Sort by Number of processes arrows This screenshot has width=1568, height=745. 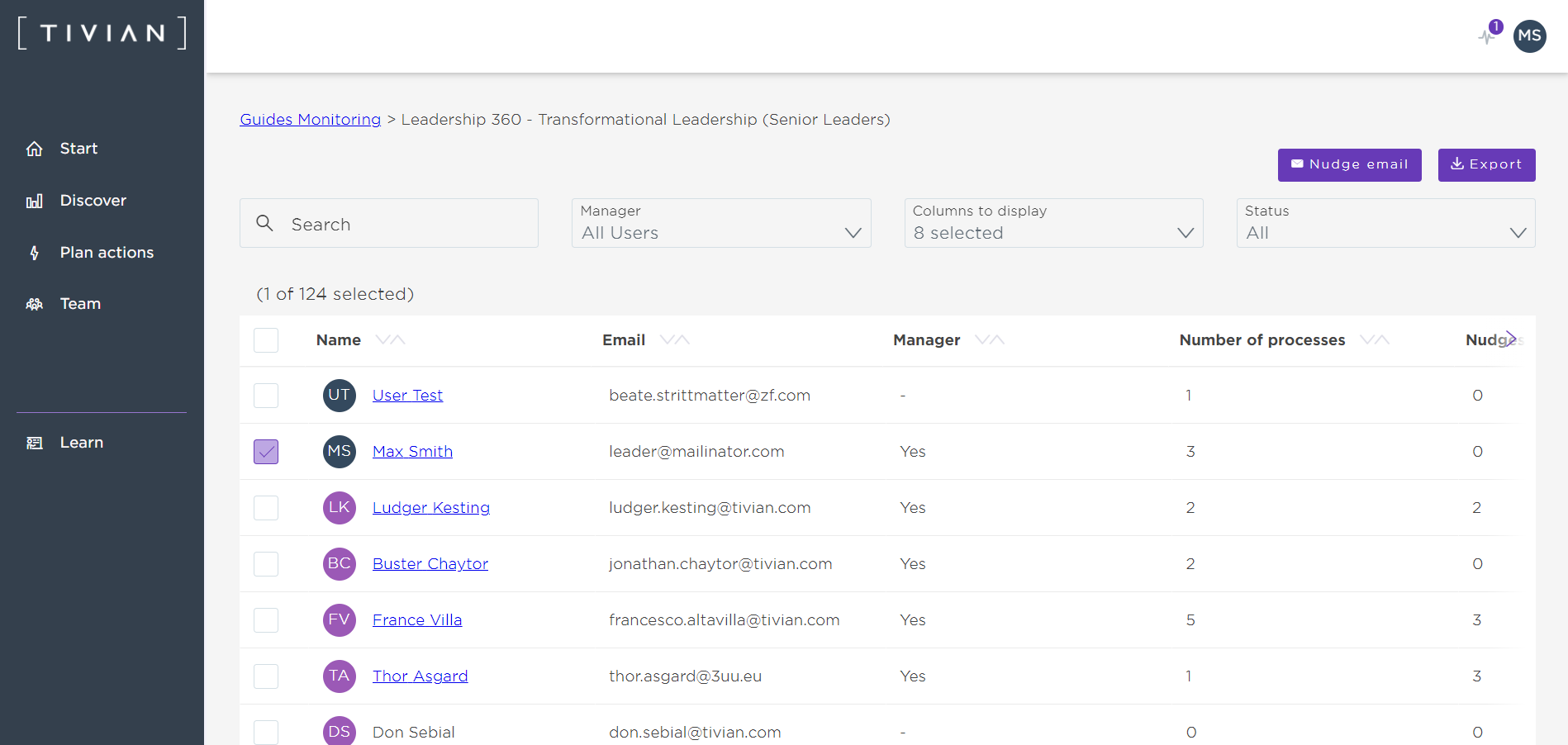coord(1375,339)
